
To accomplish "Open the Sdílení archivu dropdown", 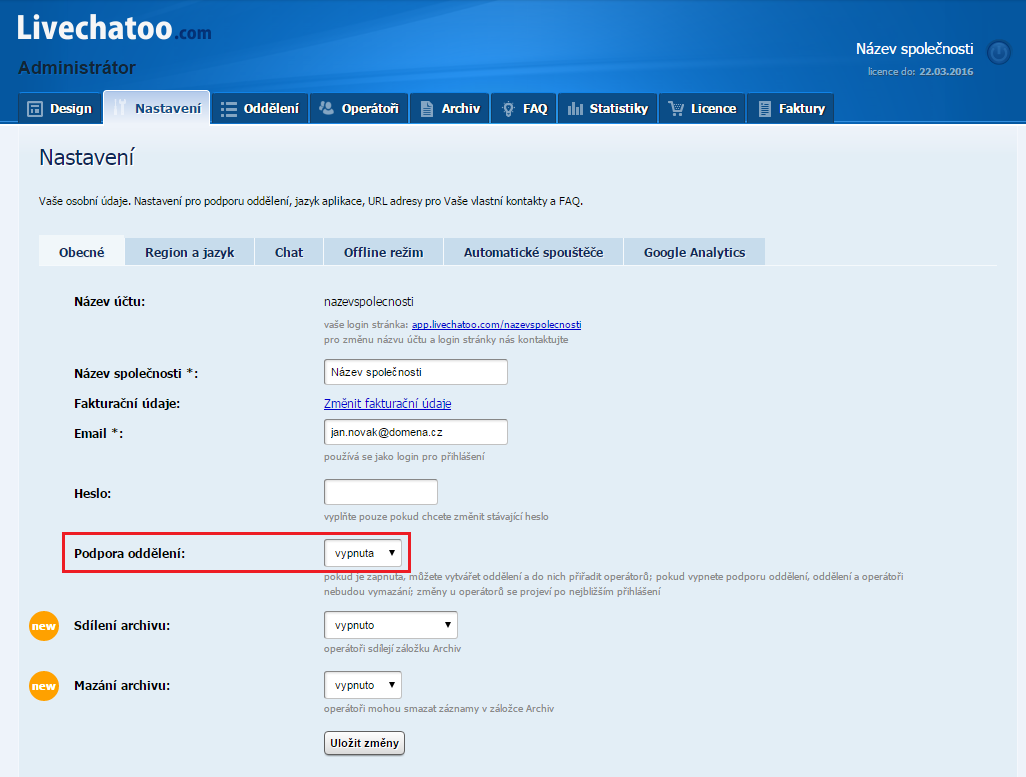I will [x=390, y=626].
